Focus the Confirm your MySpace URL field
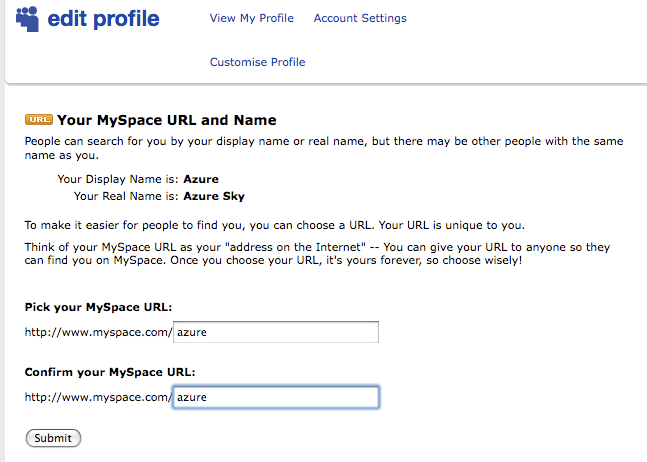 (276, 397)
